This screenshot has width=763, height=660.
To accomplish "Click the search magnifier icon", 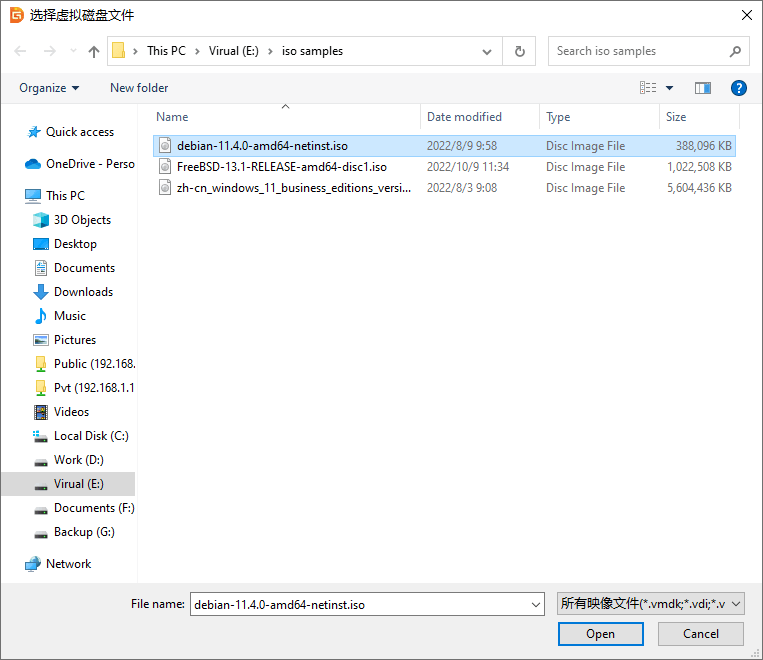I will tap(735, 51).
